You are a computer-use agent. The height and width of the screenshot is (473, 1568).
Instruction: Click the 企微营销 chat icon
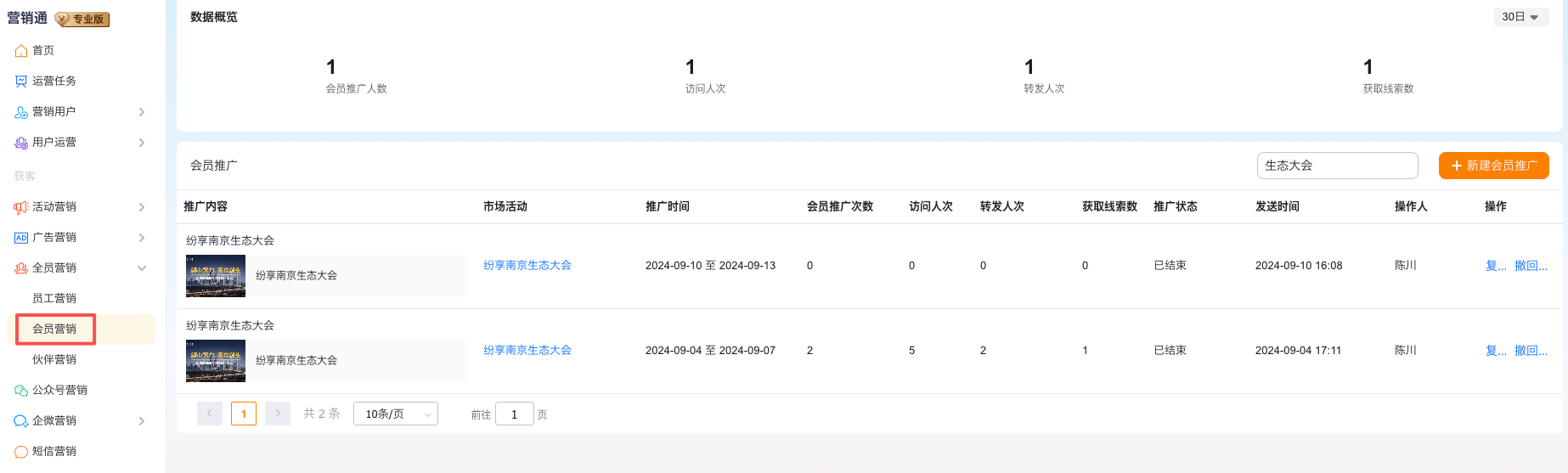click(x=21, y=421)
